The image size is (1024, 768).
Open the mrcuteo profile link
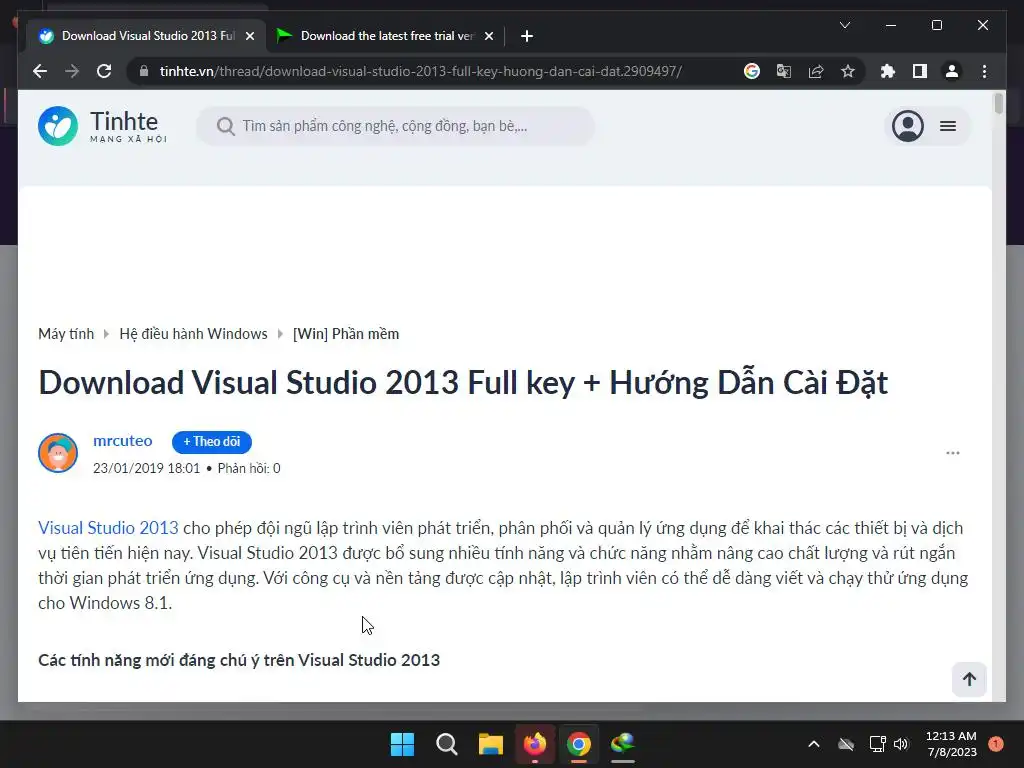point(123,441)
